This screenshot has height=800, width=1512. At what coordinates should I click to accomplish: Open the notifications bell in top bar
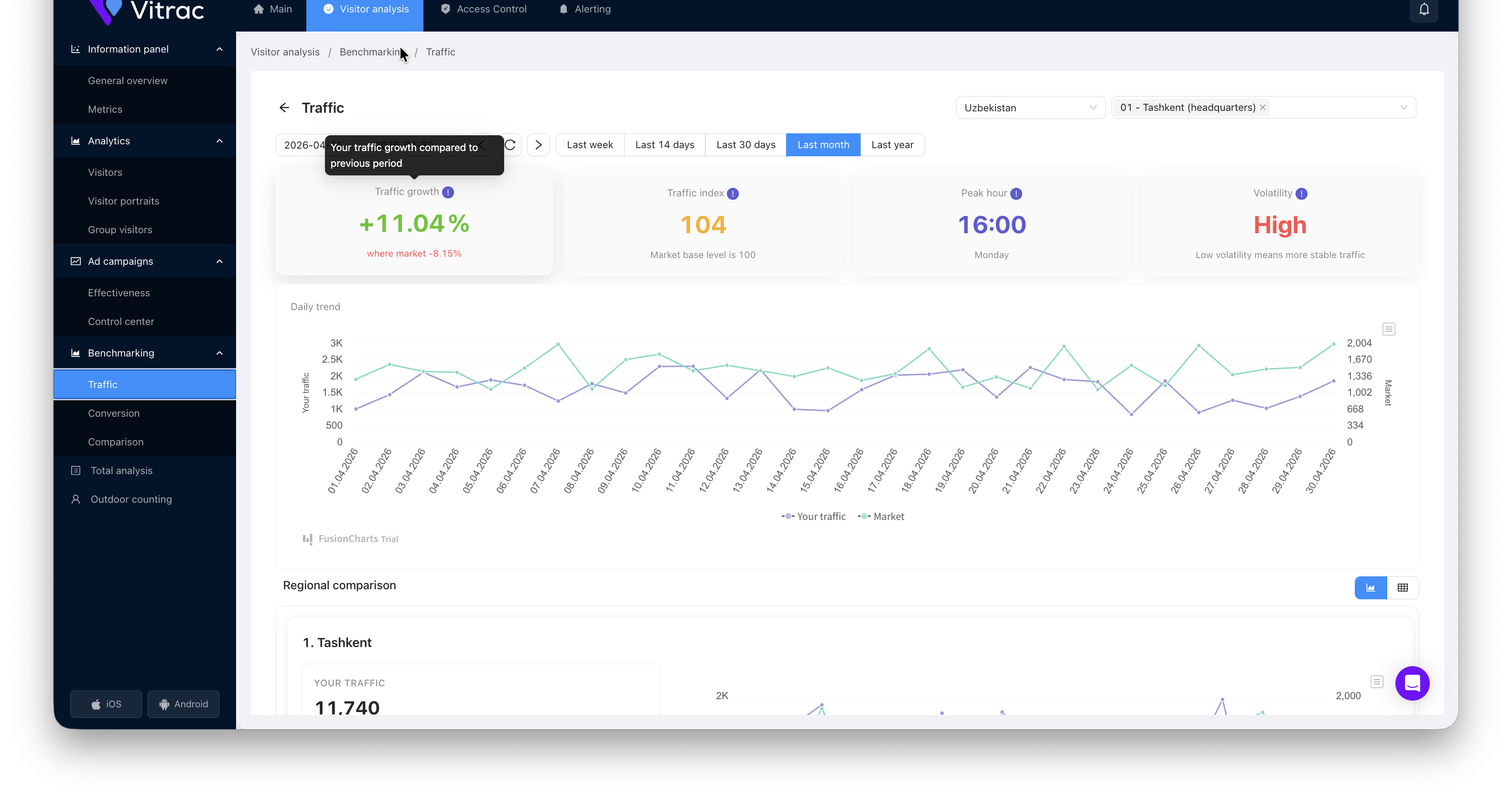click(1424, 10)
